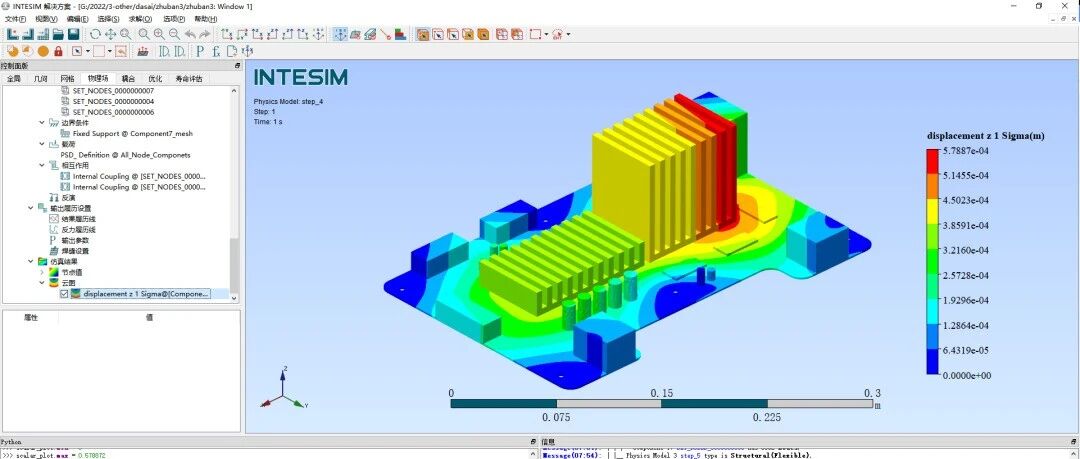Viewport: 1080px width, 459px height.
Task: Click the zoom out magnifier with minus
Action: click(174, 34)
